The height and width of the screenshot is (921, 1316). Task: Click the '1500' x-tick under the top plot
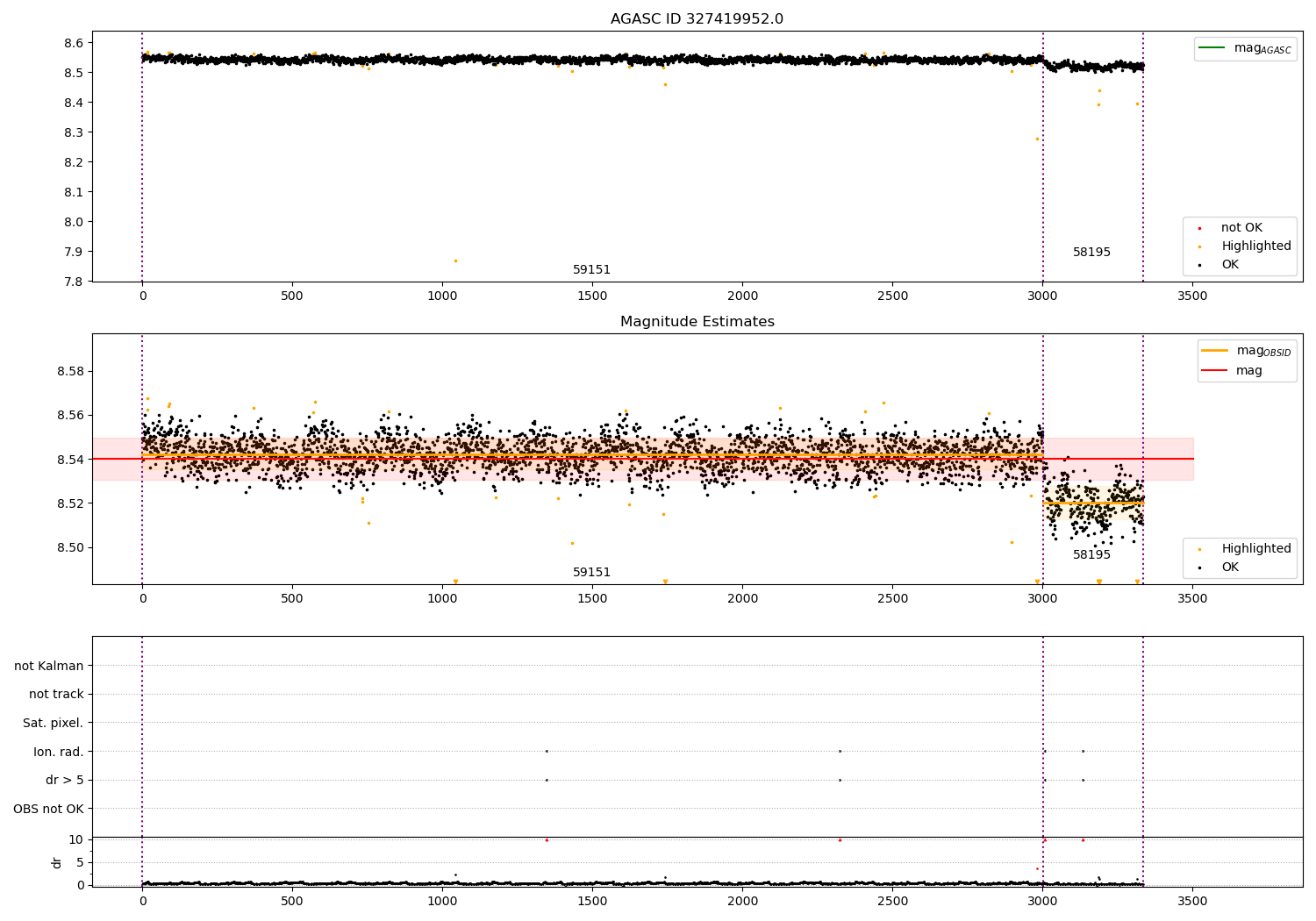tap(592, 296)
